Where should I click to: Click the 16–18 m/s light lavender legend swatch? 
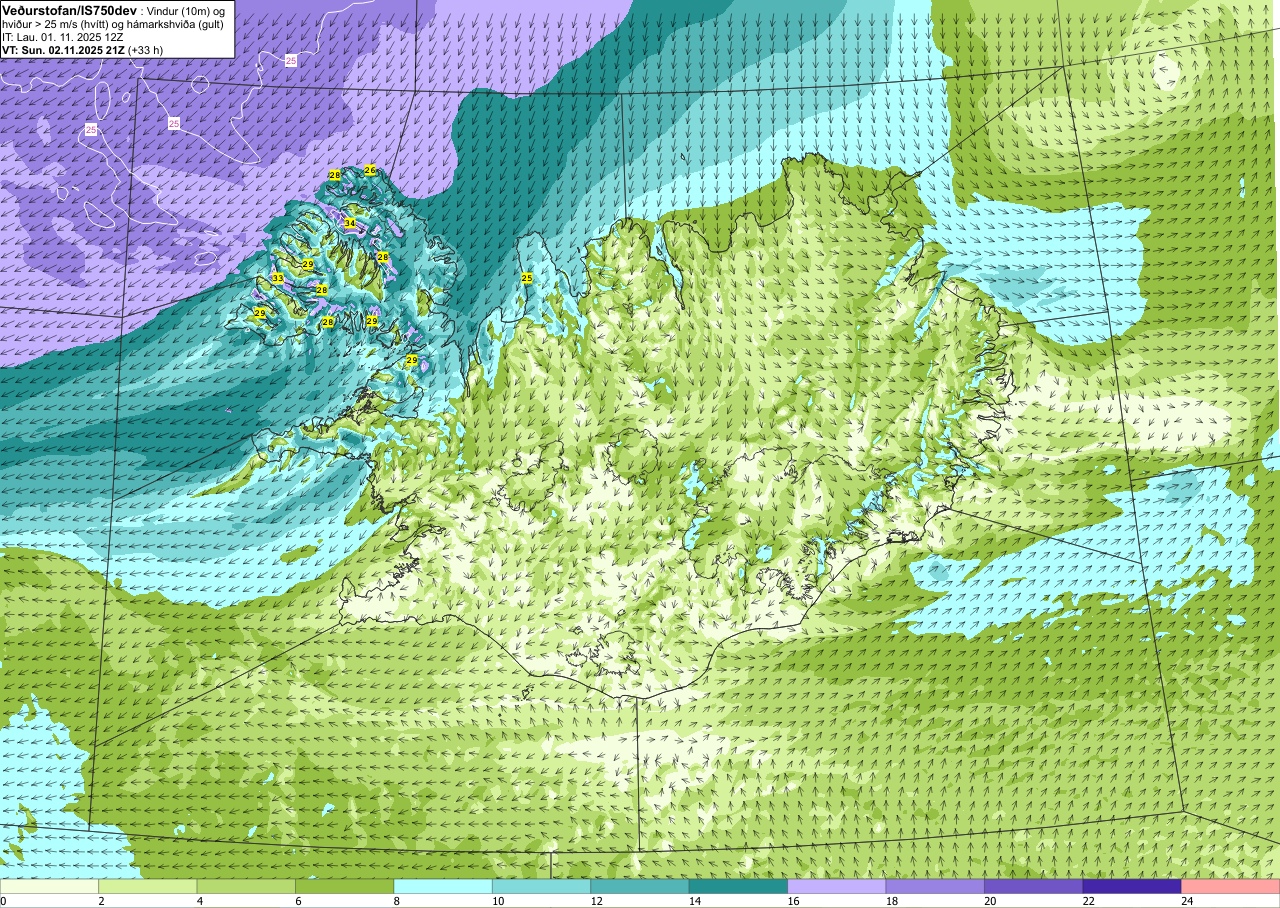837,886
